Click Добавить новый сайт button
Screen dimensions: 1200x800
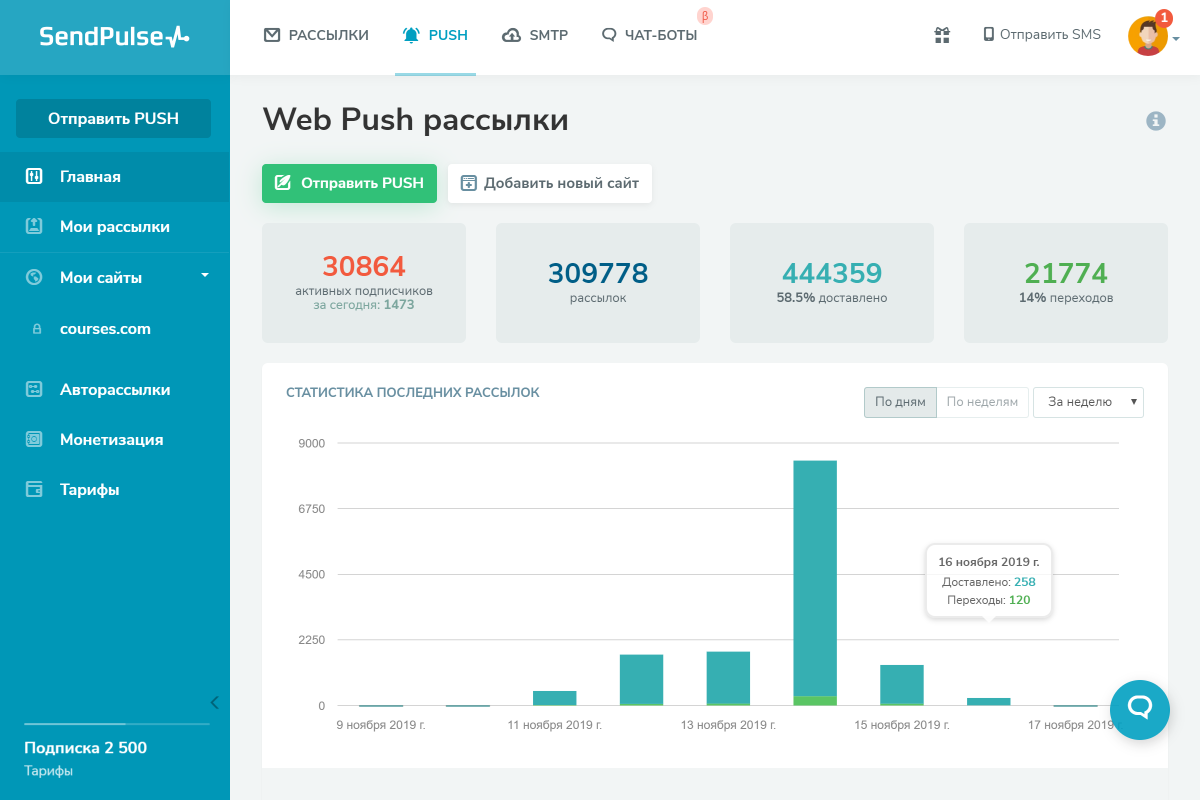click(x=549, y=183)
